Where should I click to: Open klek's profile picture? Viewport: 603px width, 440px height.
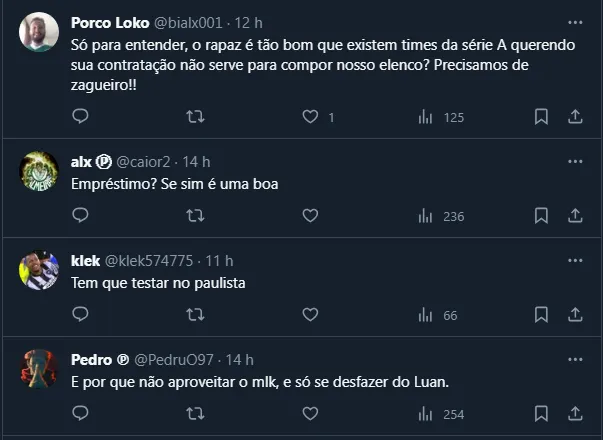pos(39,270)
